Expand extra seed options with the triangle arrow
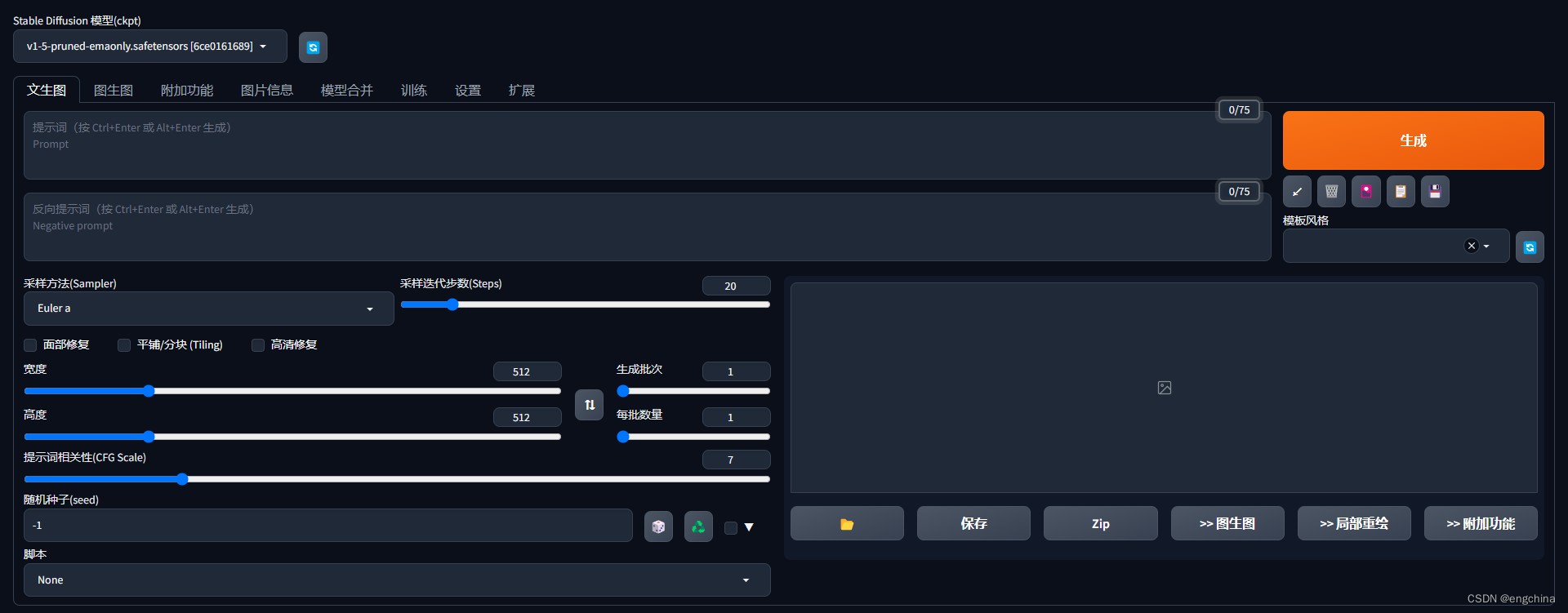 pyautogui.click(x=749, y=527)
